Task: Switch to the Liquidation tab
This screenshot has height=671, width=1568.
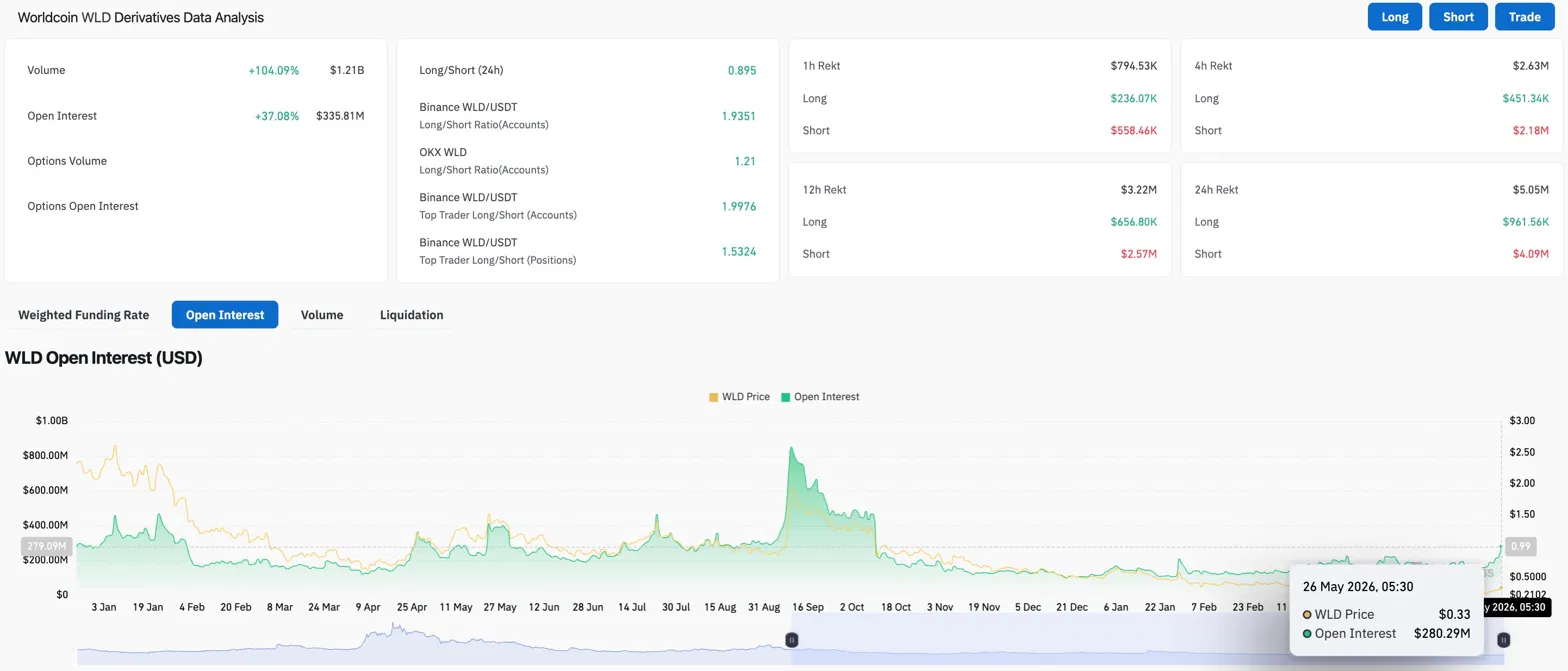Action: point(411,315)
